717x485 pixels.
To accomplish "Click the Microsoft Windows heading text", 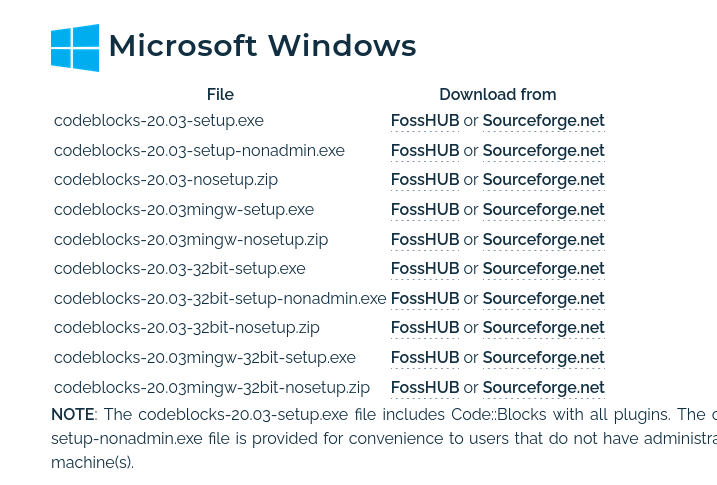I will tap(262, 46).
